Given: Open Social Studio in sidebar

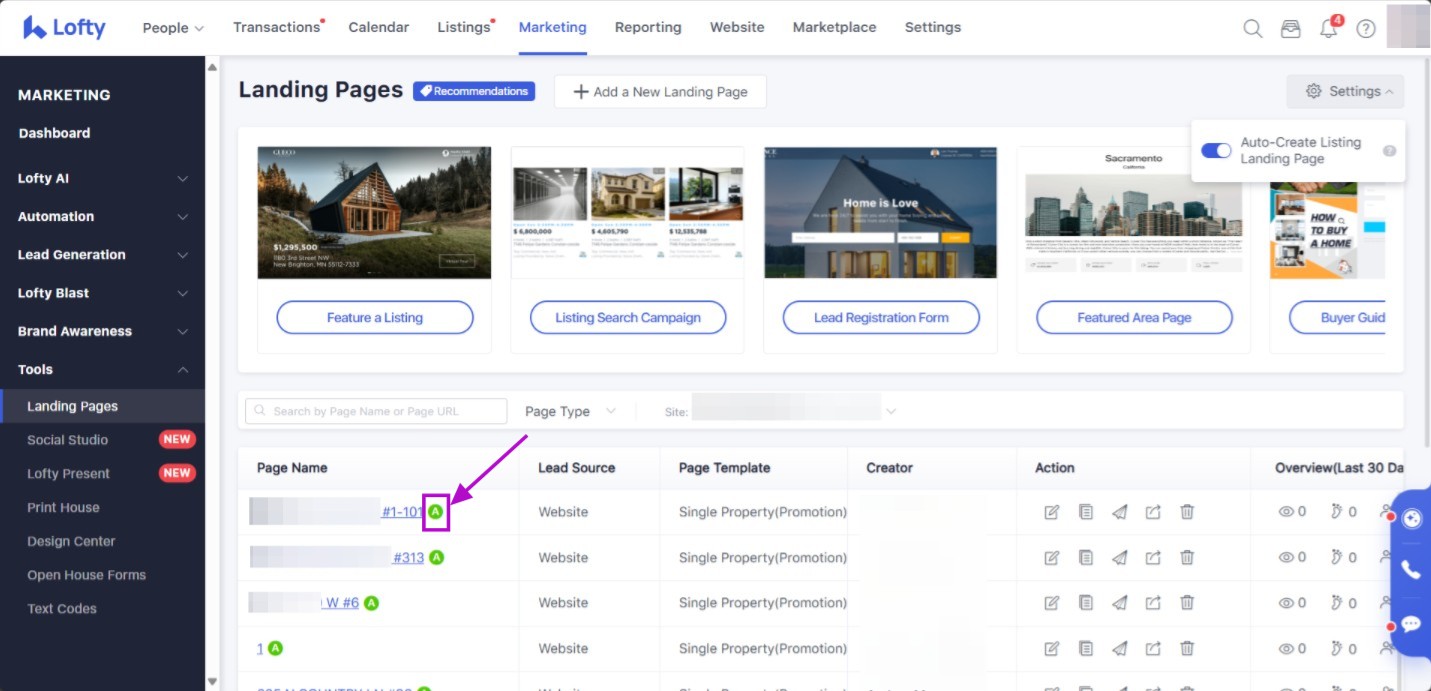Looking at the screenshot, I should point(67,440).
